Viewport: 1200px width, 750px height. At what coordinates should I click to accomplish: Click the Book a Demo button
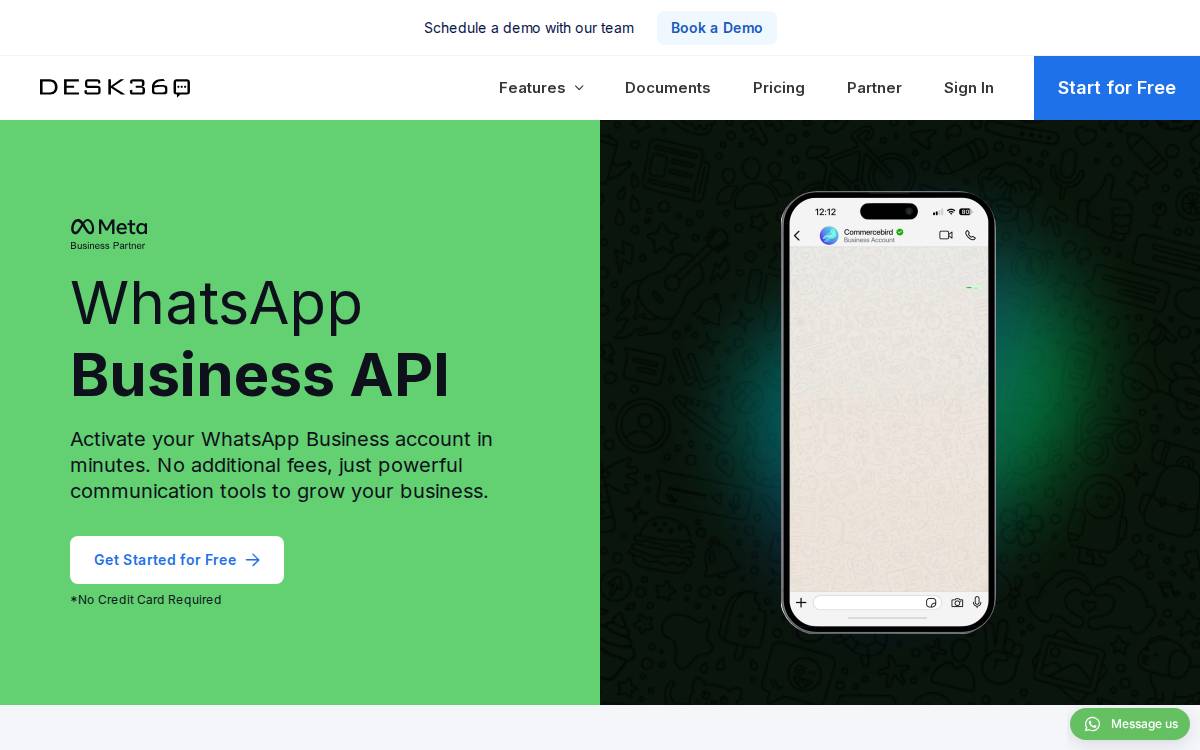click(x=717, y=28)
